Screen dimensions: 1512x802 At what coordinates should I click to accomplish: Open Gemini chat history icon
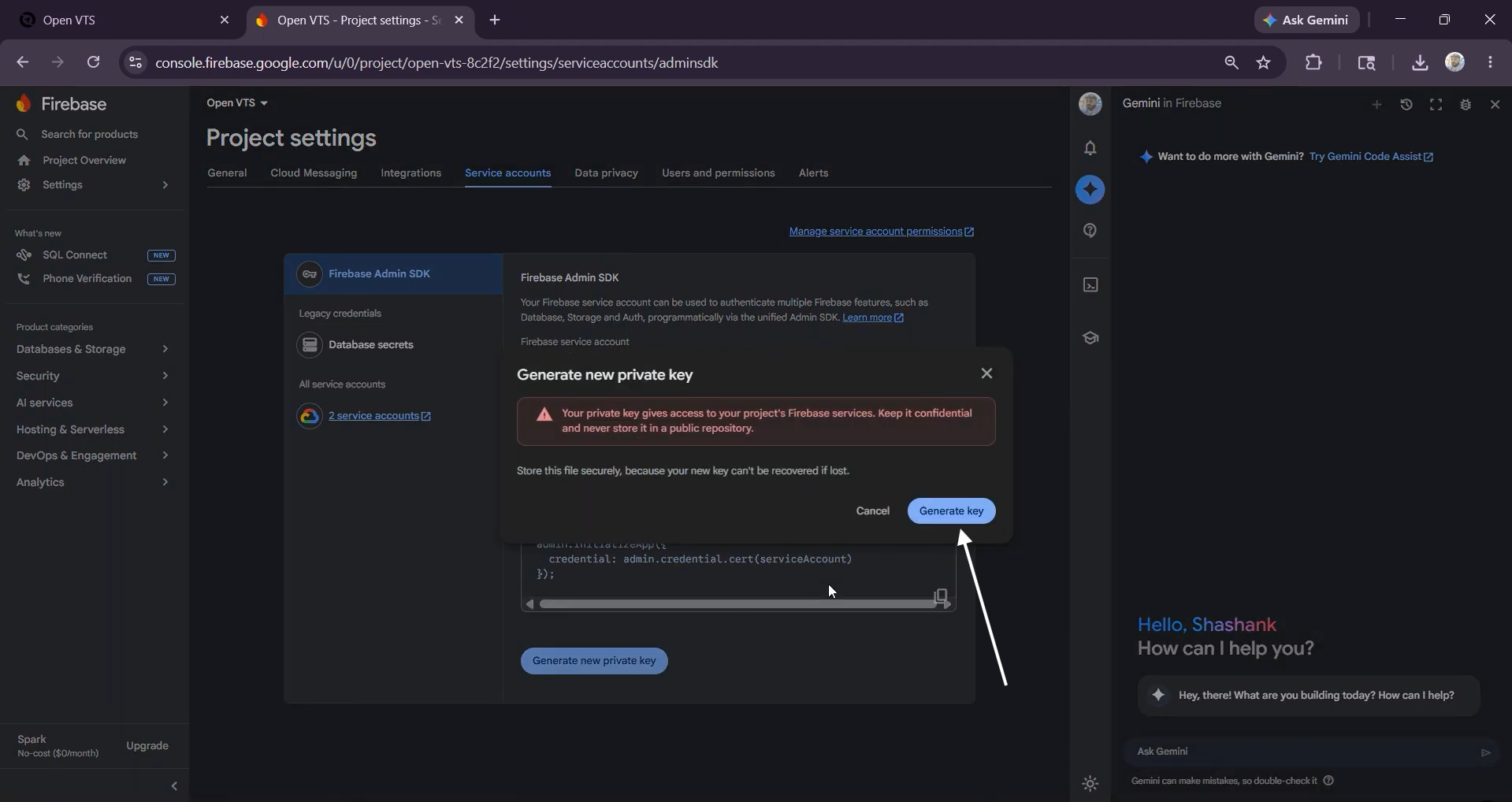pyautogui.click(x=1406, y=105)
